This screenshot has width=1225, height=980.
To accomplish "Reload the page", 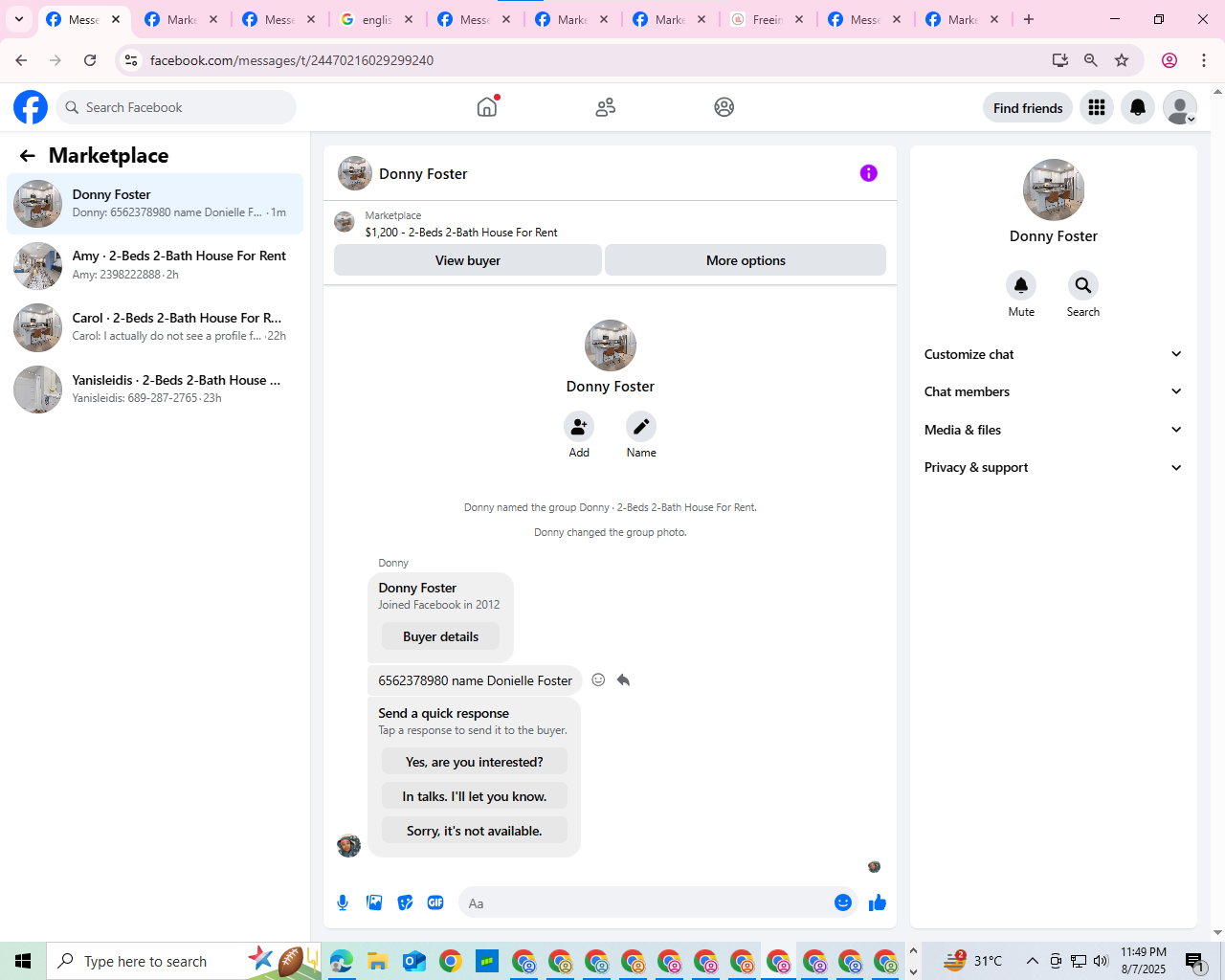I will (90, 60).
